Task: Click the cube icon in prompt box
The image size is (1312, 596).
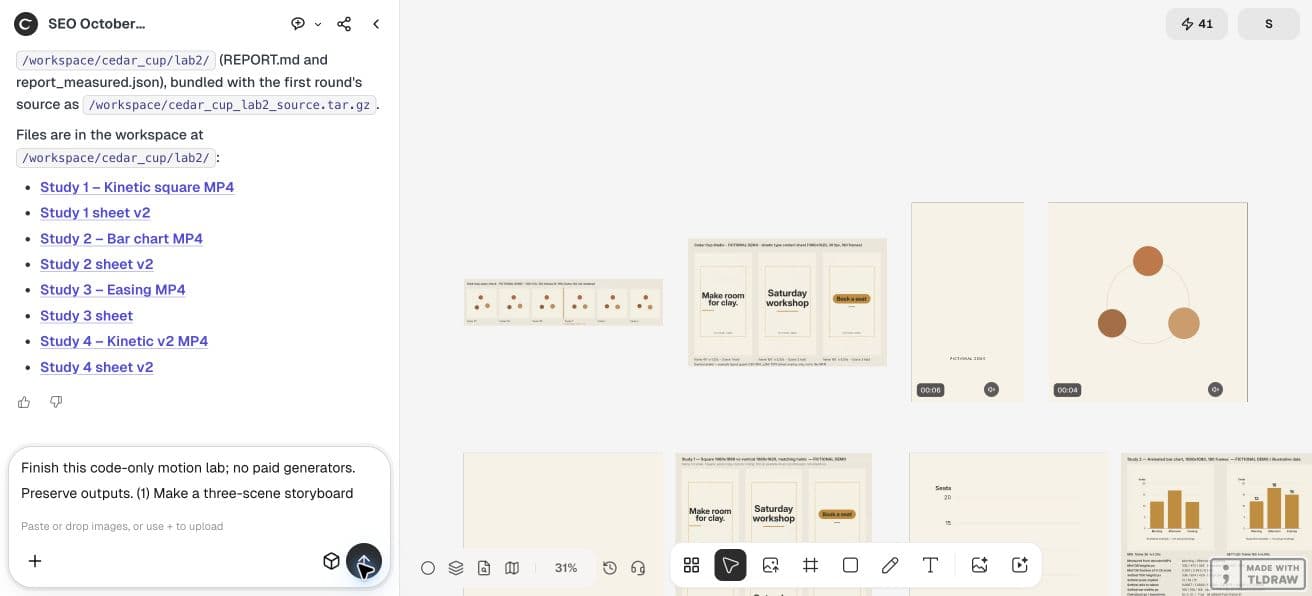Action: point(331,561)
